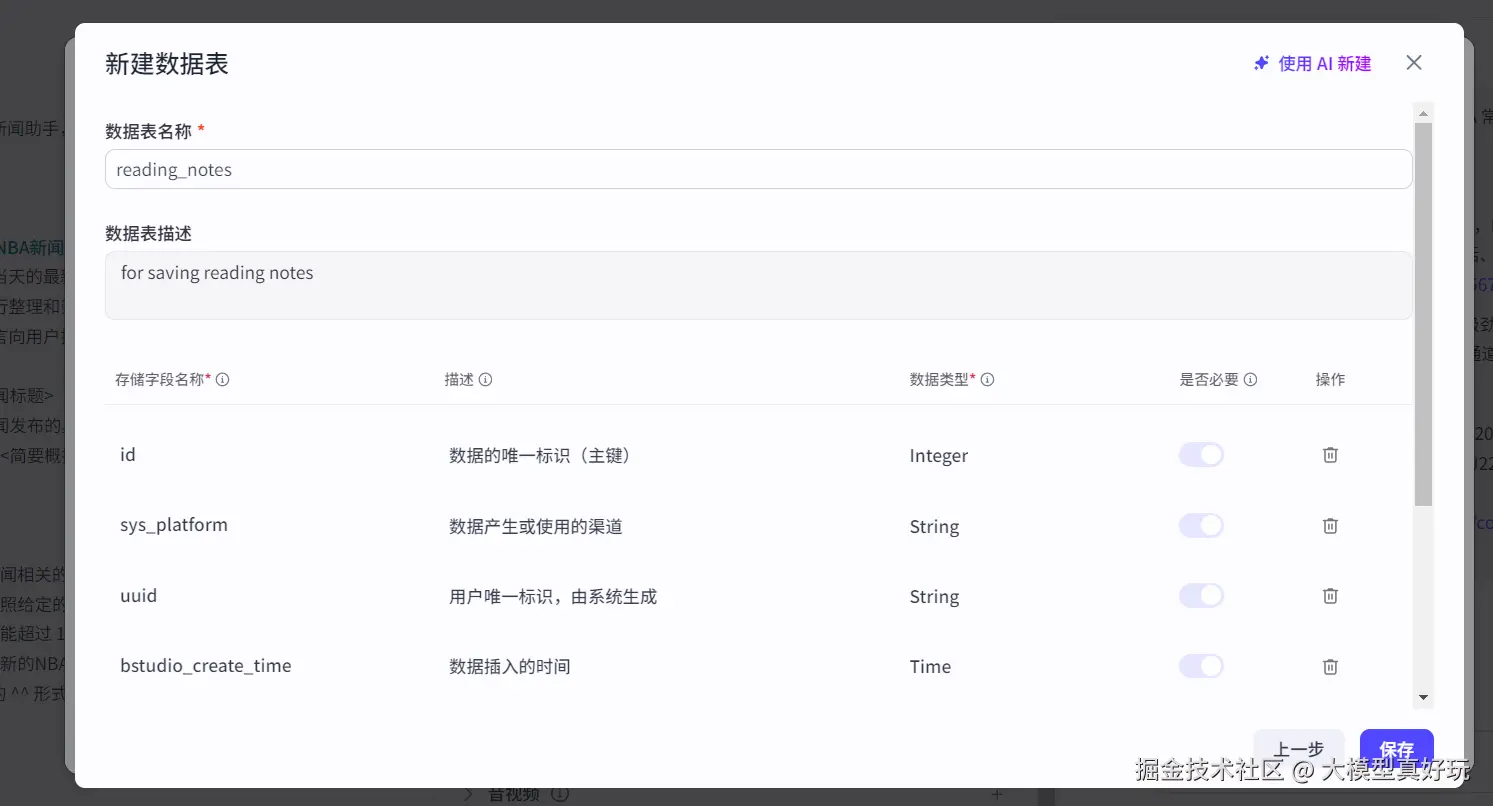Click the 数据表描述 text area
Screen dimensions: 1493x806
coord(758,285)
